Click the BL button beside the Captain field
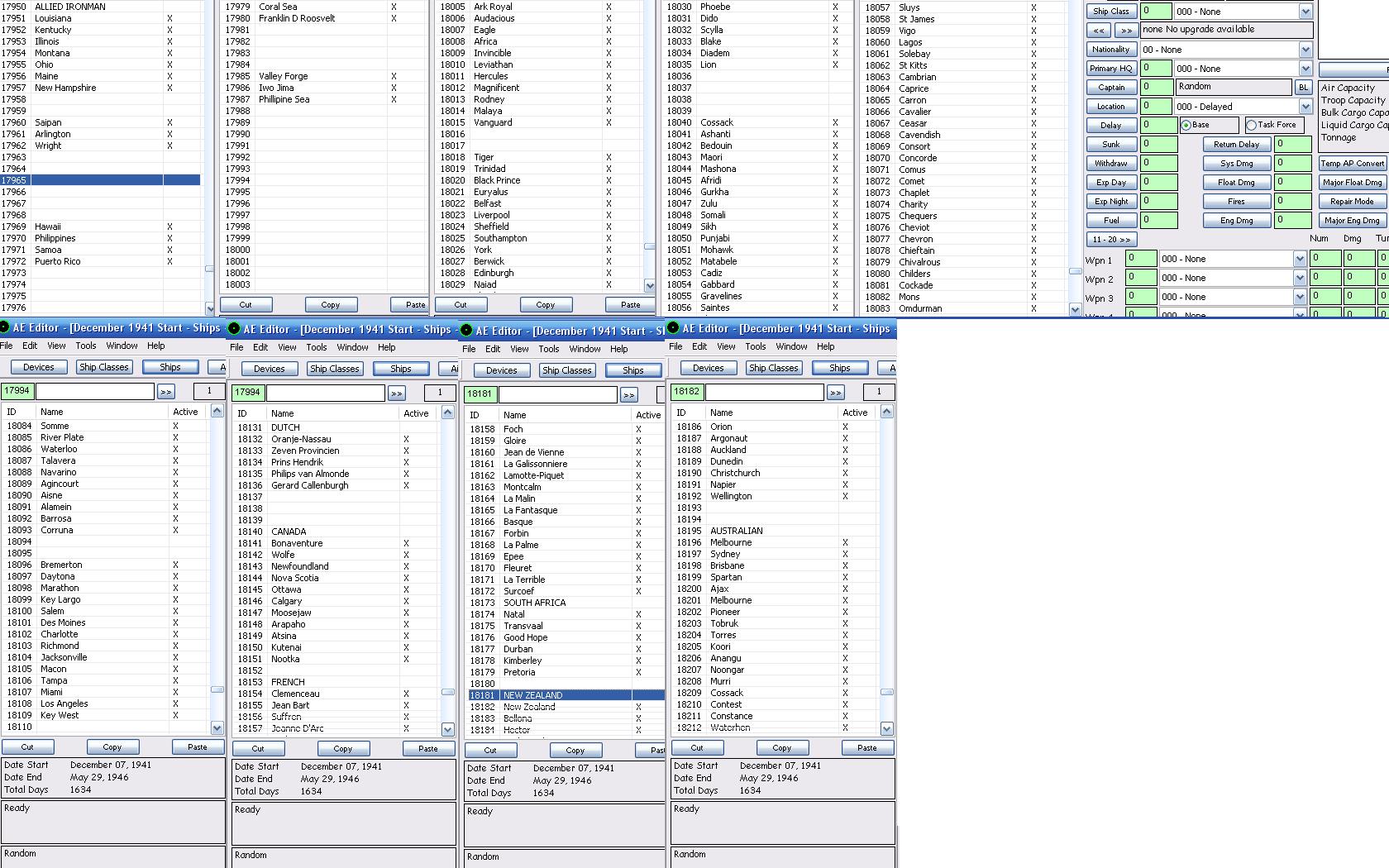This screenshot has height=868, width=1389. pos(1304,87)
